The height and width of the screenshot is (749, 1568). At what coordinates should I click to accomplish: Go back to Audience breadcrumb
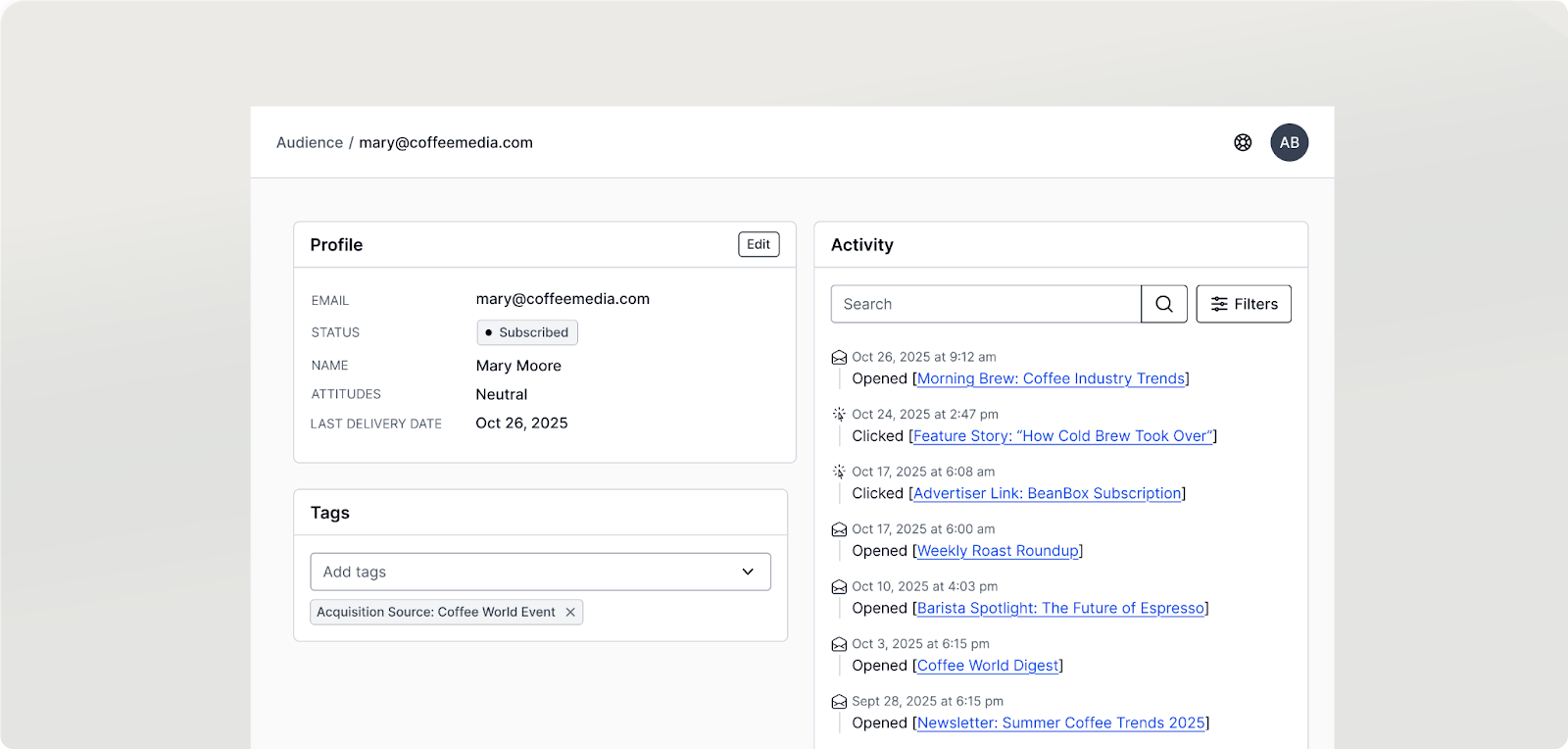coord(310,142)
